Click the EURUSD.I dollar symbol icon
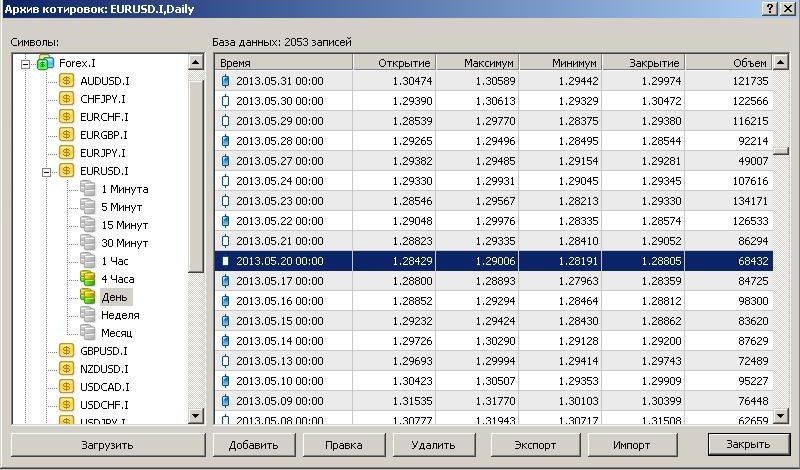The width and height of the screenshot is (800, 470). (x=66, y=170)
